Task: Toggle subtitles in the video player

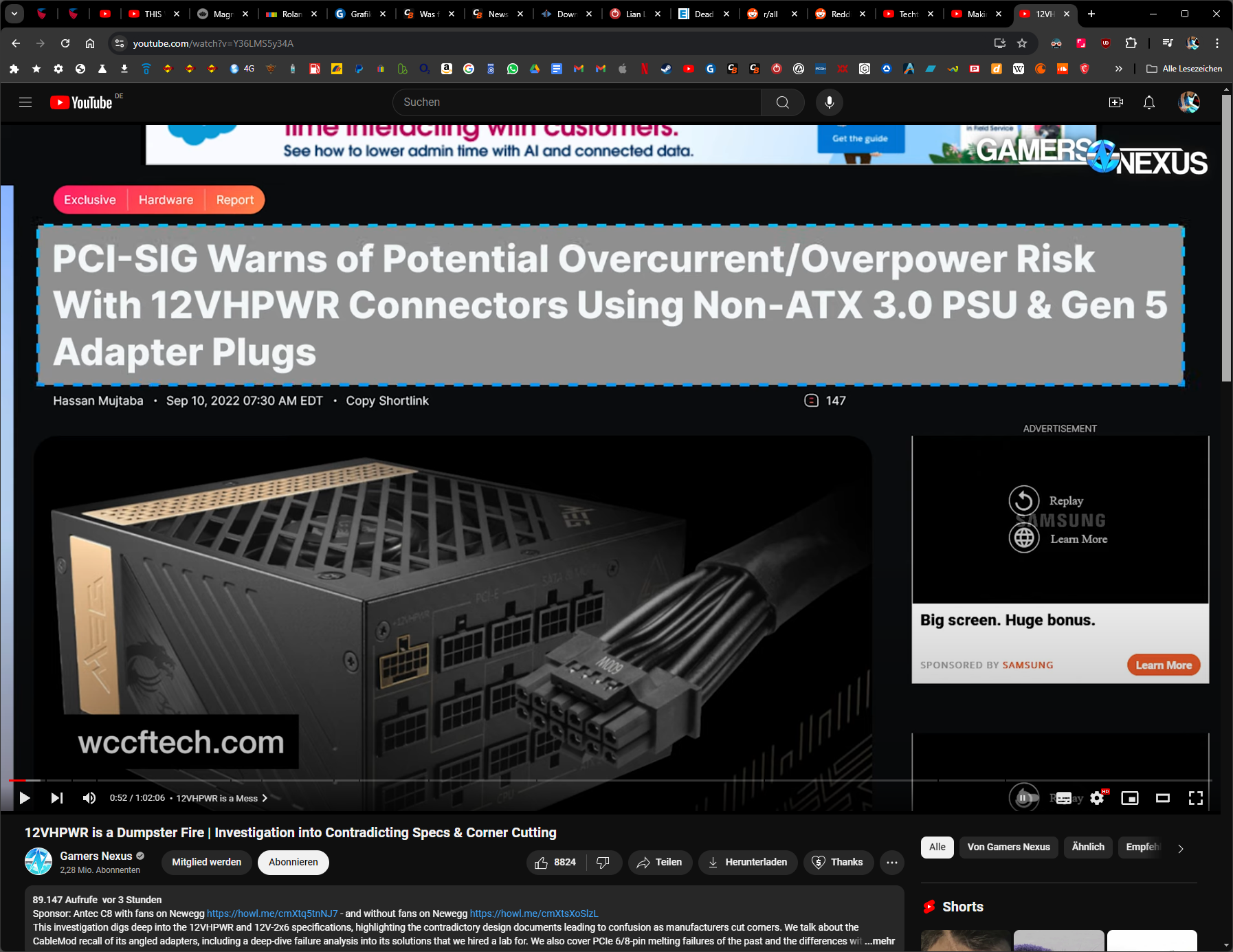Action: (x=1064, y=798)
